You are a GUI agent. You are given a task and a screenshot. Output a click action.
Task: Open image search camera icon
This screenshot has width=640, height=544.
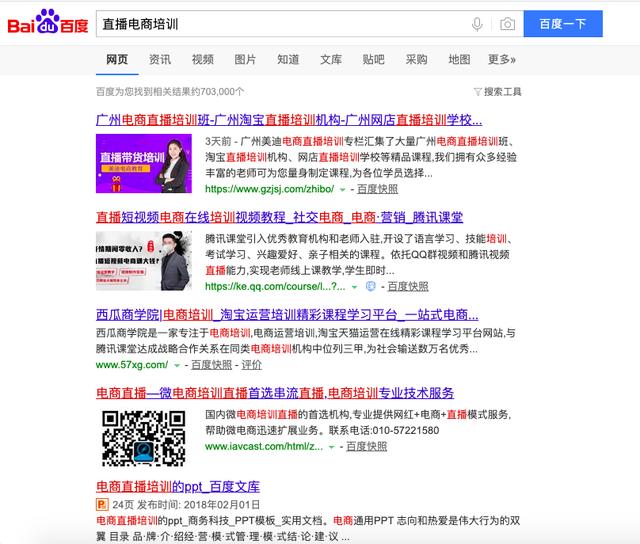point(507,24)
